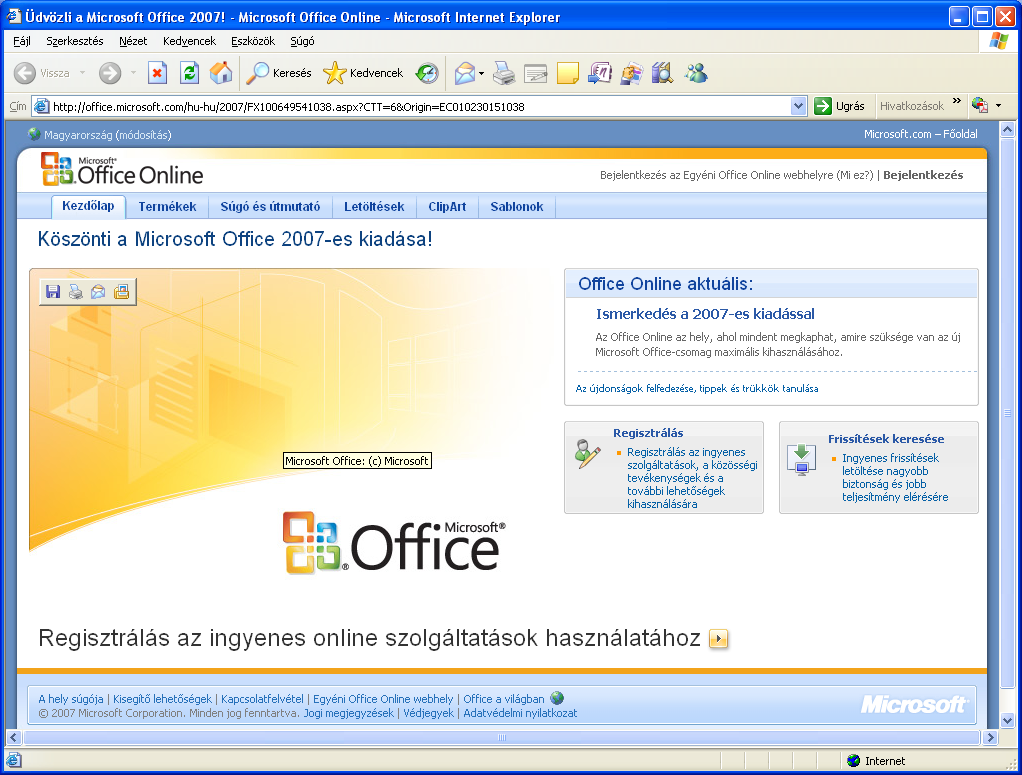
Task: Switch to the Termékek tab
Action: tap(168, 207)
